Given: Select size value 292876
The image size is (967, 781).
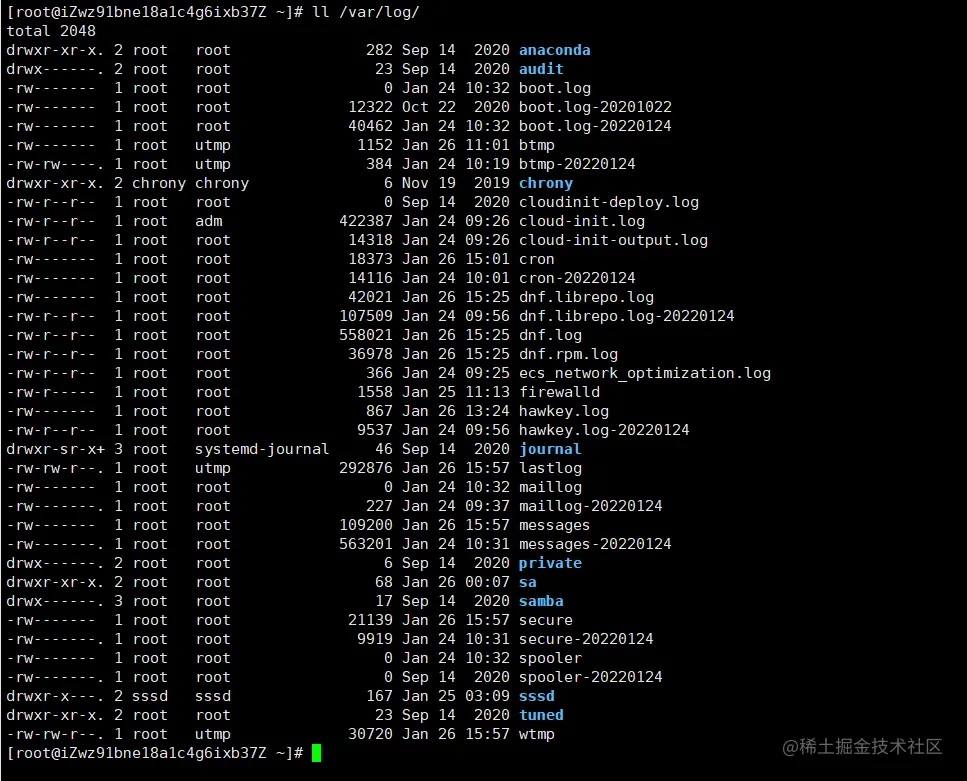Looking at the screenshot, I should [x=366, y=469].
